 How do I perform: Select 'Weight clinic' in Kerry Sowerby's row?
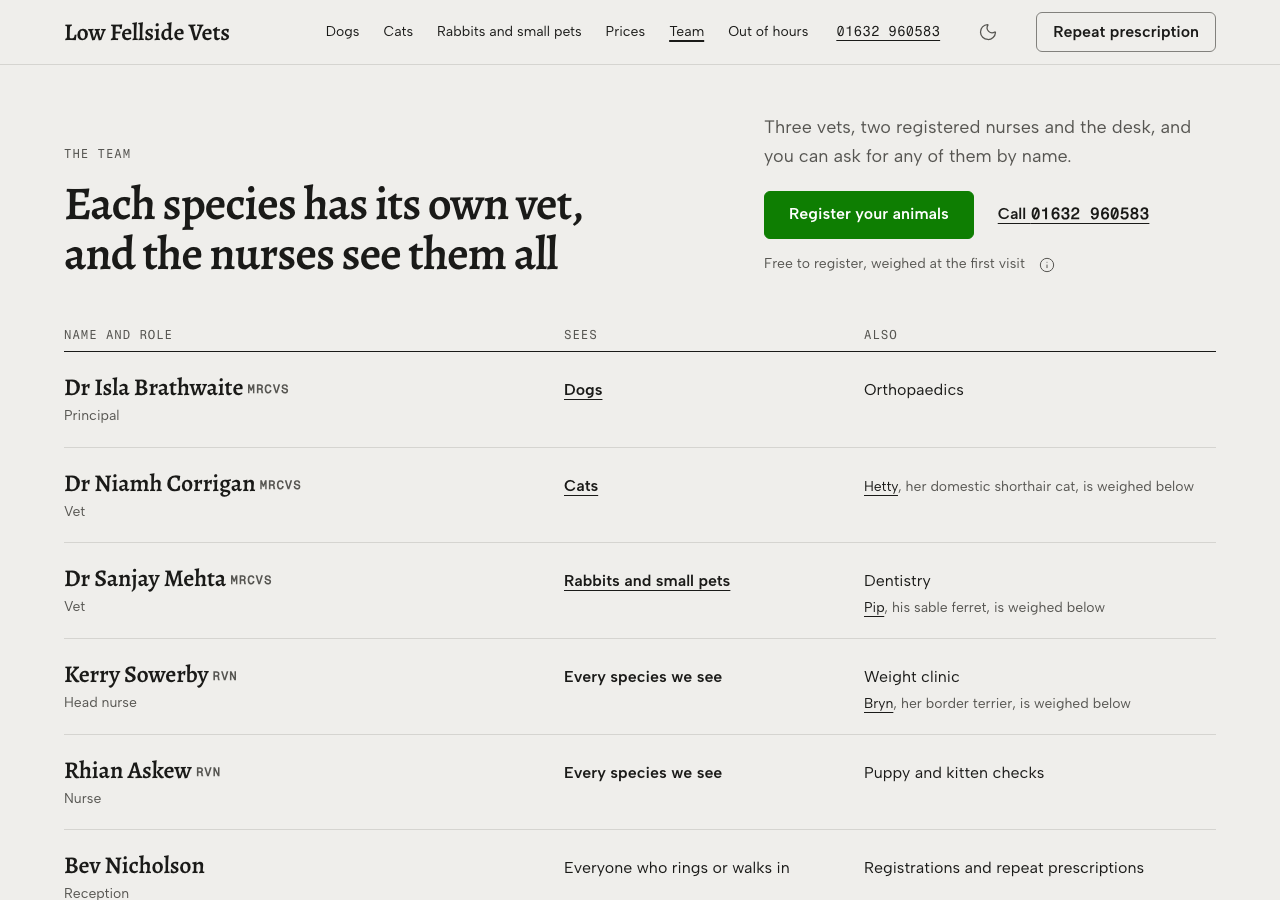coord(912,677)
